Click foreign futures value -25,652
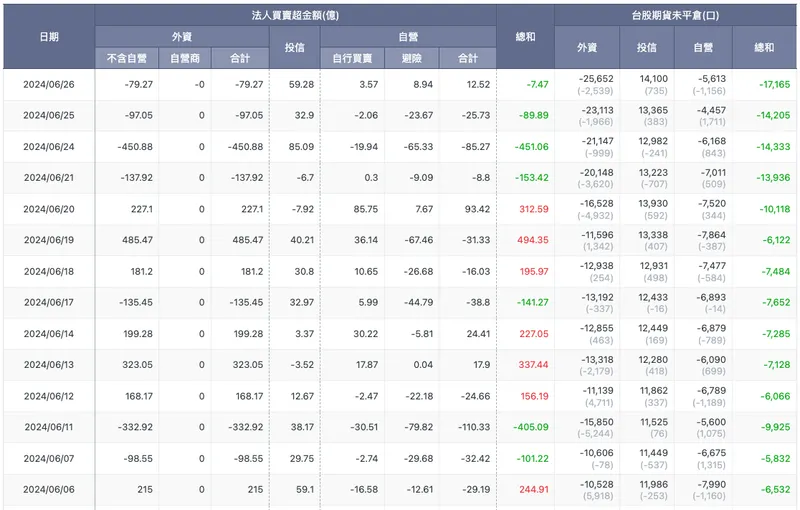Viewport: 800px width, 510px height. click(596, 79)
